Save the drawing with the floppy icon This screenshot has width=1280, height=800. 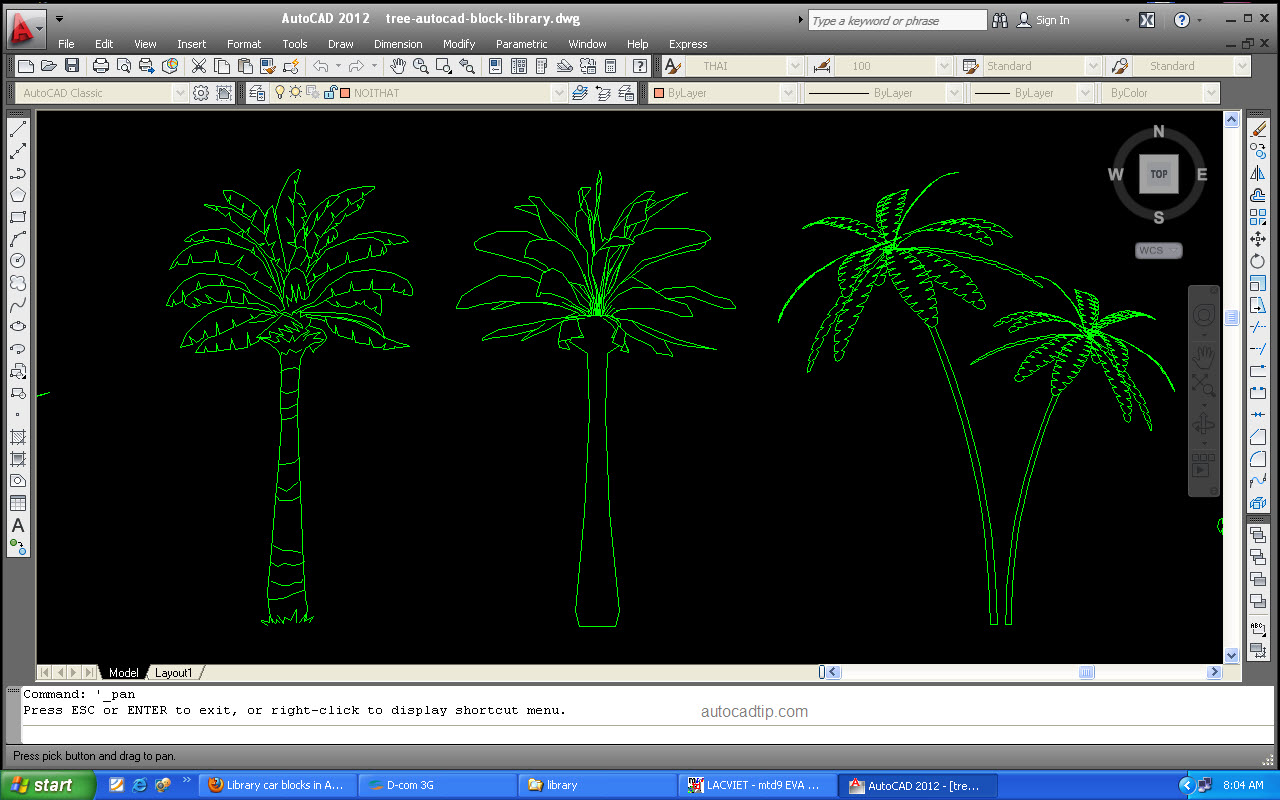click(72, 66)
